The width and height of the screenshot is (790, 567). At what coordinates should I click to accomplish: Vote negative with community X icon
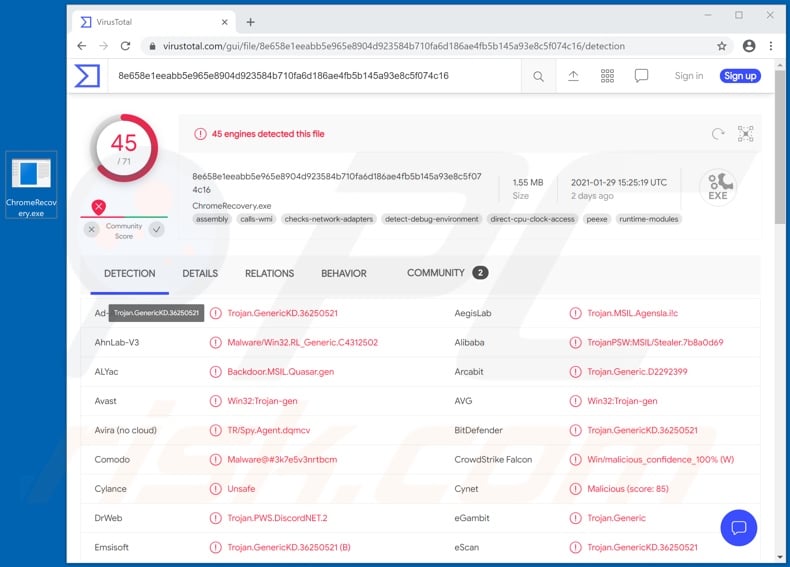[91, 230]
